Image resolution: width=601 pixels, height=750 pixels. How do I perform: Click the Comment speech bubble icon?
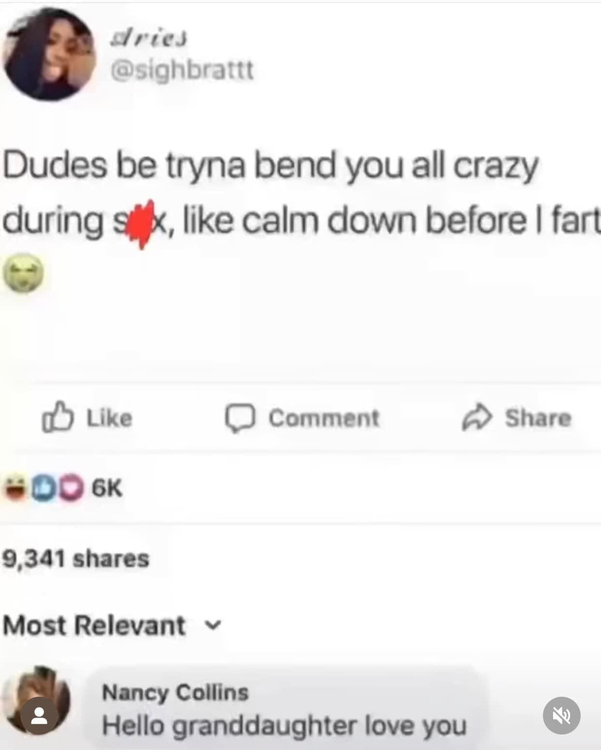click(240, 419)
